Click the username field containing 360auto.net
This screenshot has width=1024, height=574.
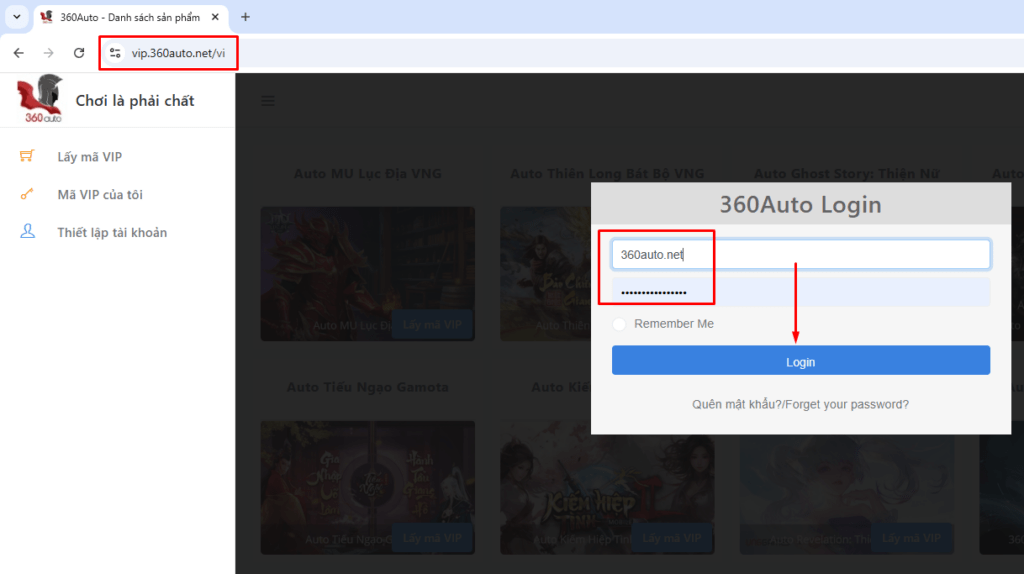click(x=801, y=255)
